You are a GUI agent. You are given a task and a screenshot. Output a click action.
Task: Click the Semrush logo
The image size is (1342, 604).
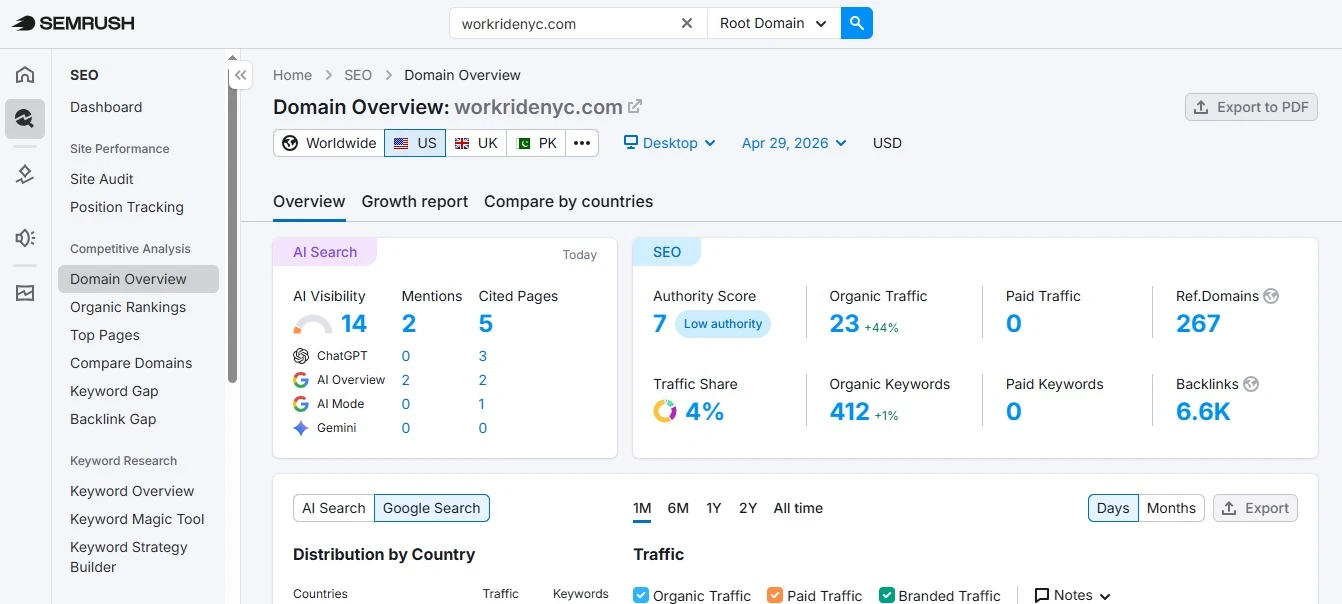(73, 23)
